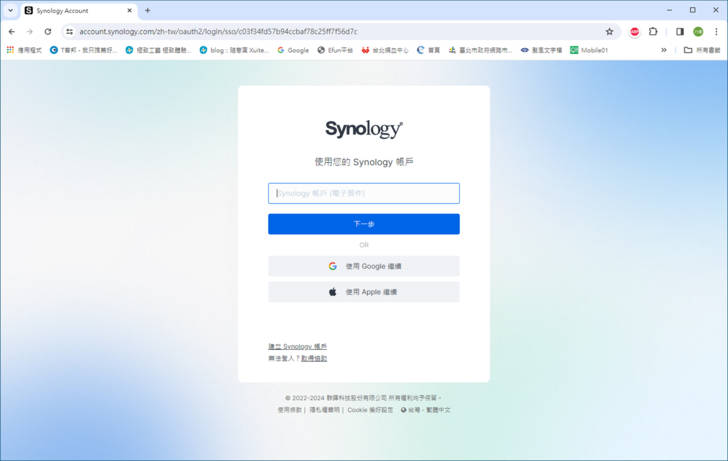Toggle the browser side panel
Image resolution: width=728 pixels, height=461 pixels.
[680, 32]
